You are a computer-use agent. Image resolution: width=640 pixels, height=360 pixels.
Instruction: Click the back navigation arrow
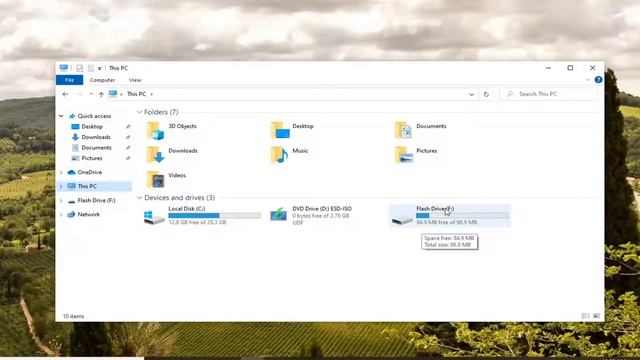pos(65,94)
